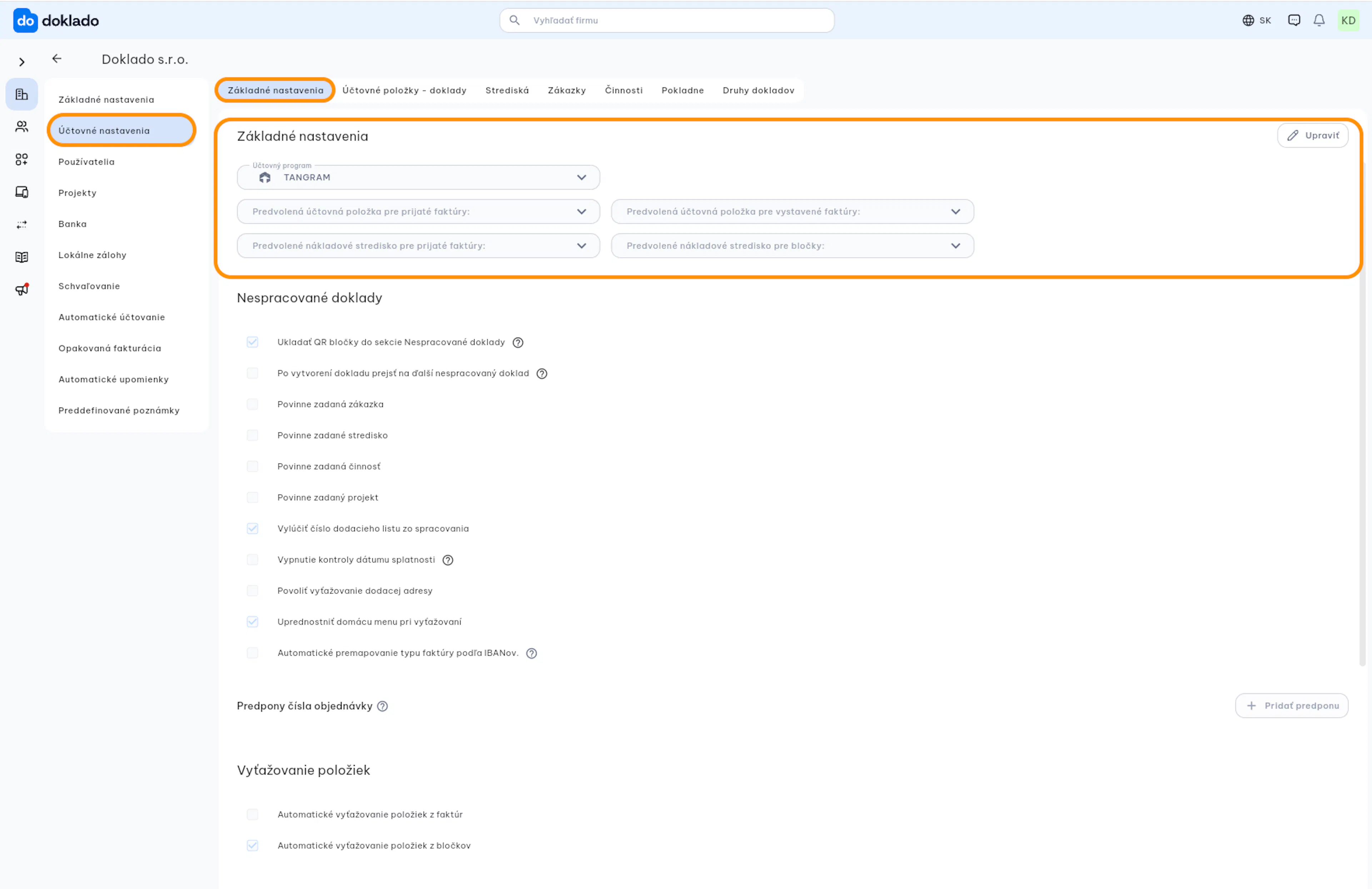Focus the 'Vyhľadať firmu' search field

pos(666,20)
